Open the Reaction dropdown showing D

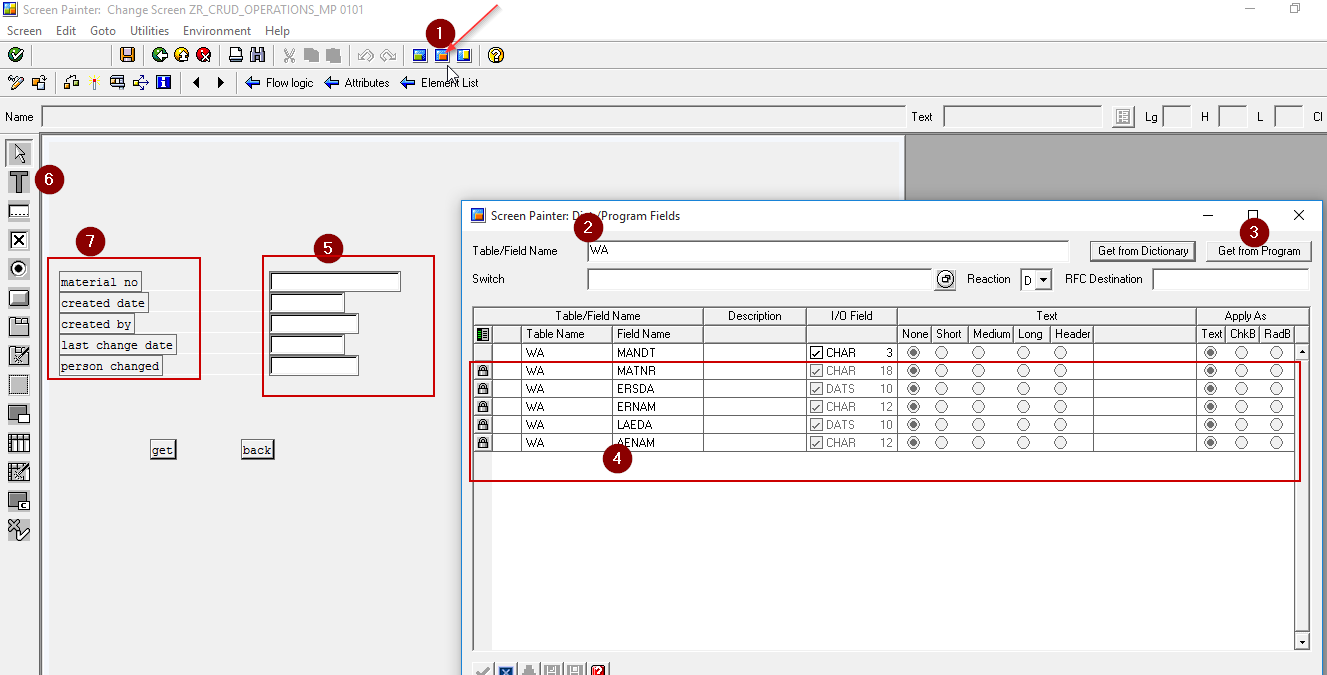pos(1043,279)
